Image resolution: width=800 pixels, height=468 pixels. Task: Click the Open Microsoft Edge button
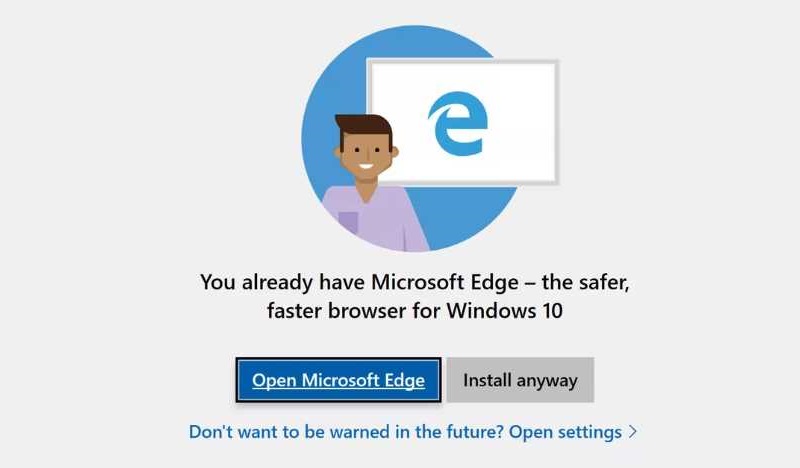point(338,380)
